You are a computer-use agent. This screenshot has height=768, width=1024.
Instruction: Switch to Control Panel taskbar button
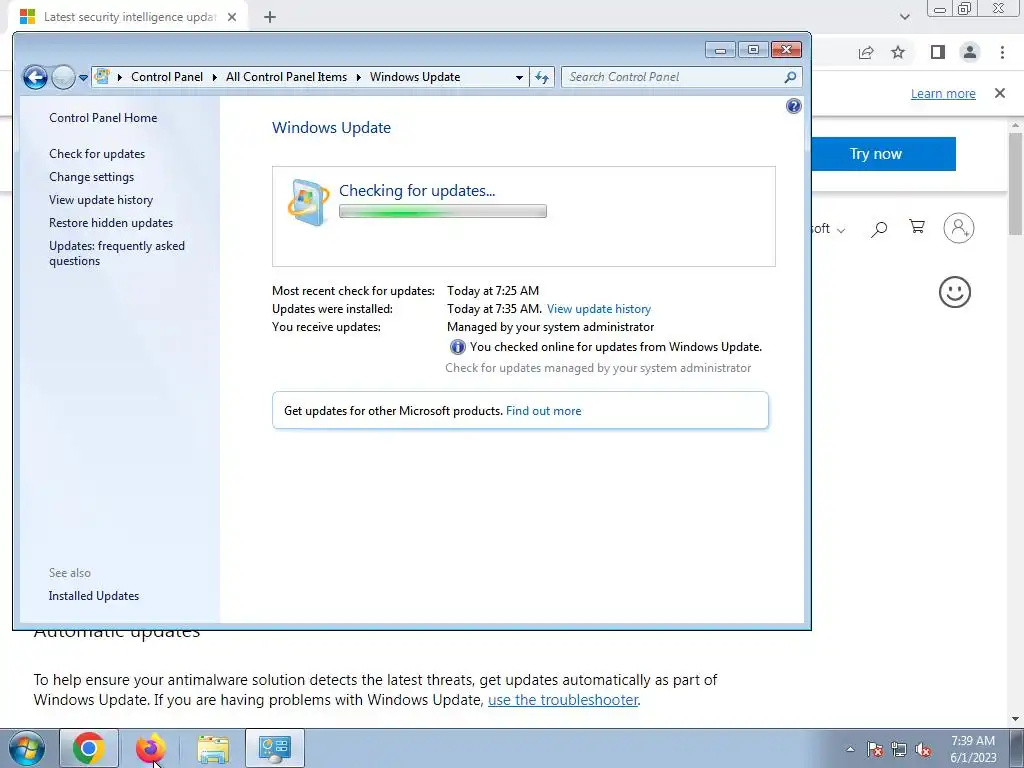point(274,748)
